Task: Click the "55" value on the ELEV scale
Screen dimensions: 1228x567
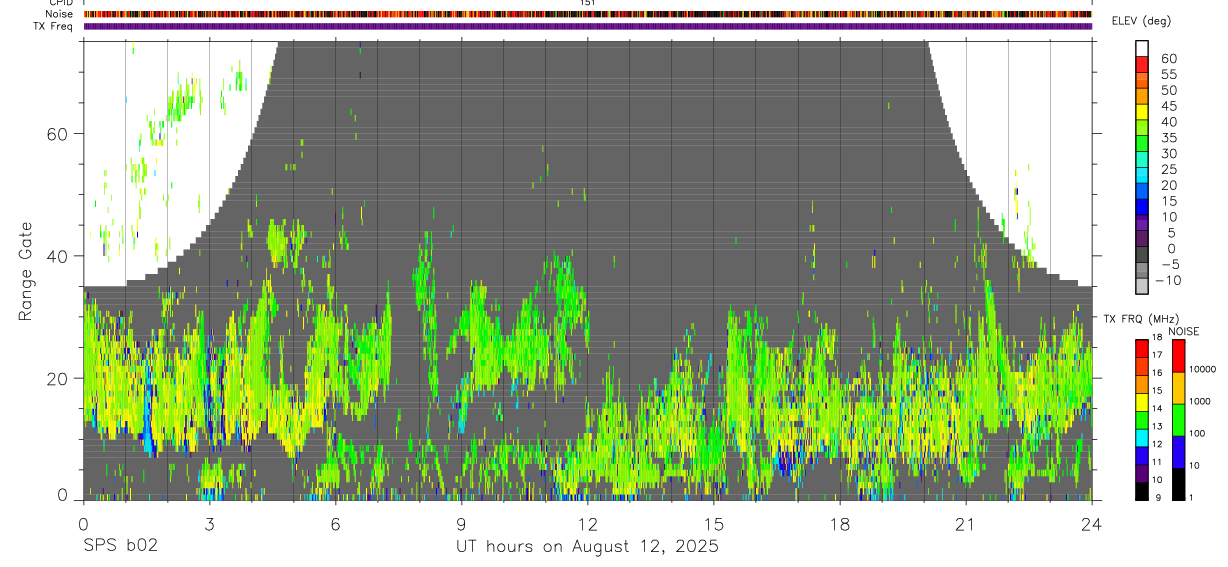Action: (x=1168, y=74)
